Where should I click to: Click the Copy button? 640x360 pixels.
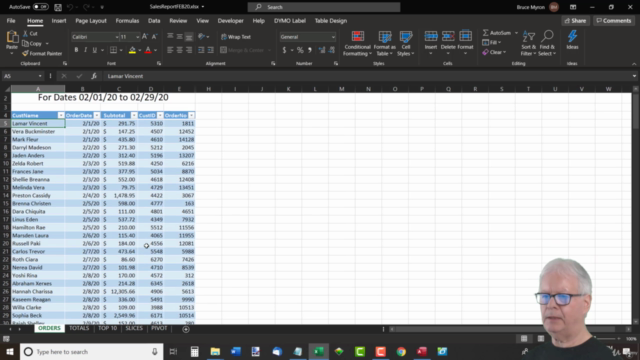pos(32,43)
